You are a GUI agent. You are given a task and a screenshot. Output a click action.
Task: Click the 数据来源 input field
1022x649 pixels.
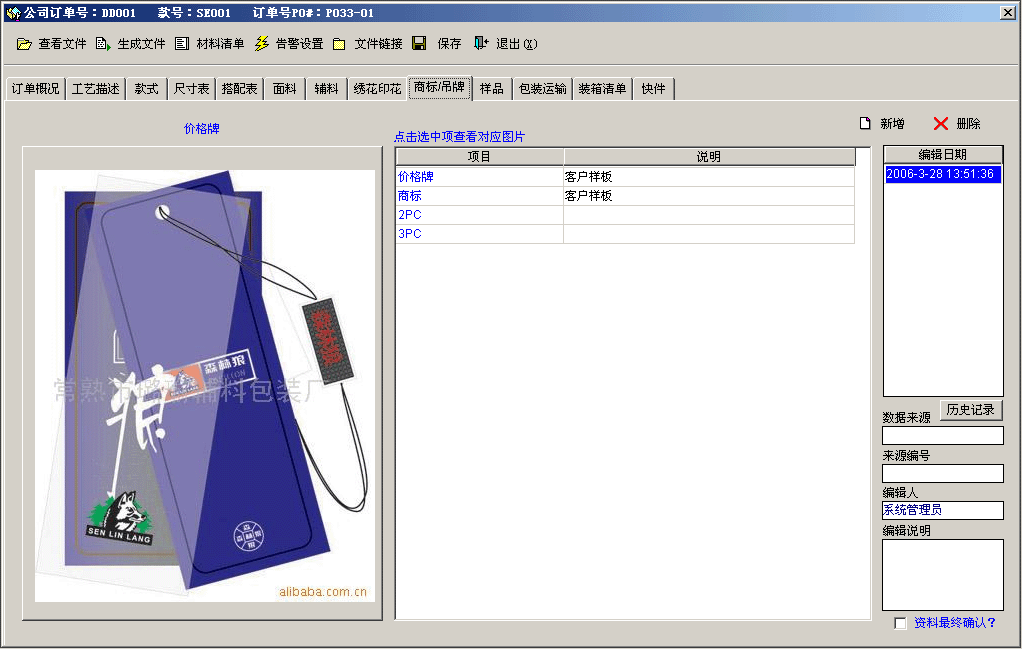pos(942,435)
